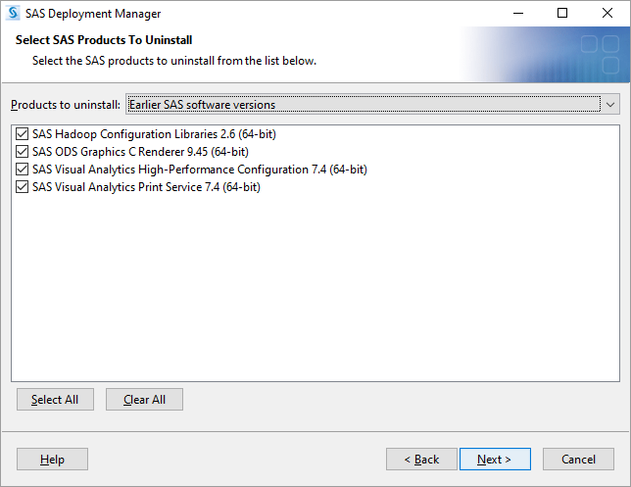
Task: Uncheck SAS ODS Graphics C Renderer checkbox
Action: (x=23, y=152)
